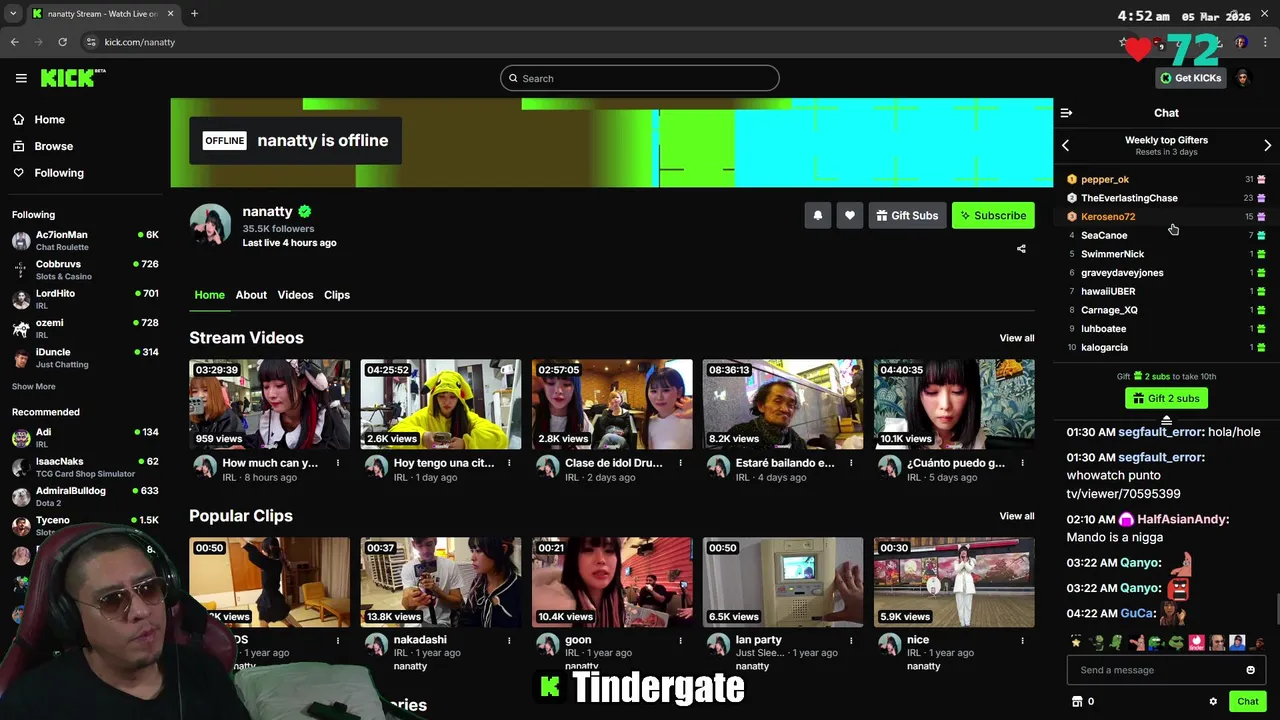
Task: Open the 00:30 nice clip thumbnail
Action: tap(954, 582)
